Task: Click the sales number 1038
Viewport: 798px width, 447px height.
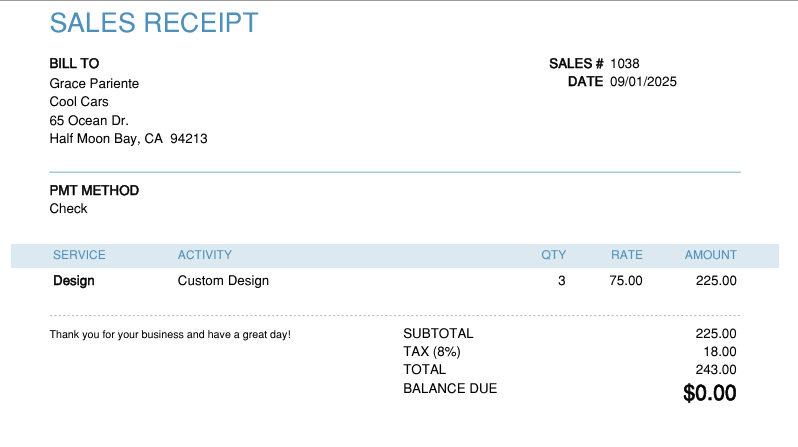Action: click(x=624, y=64)
